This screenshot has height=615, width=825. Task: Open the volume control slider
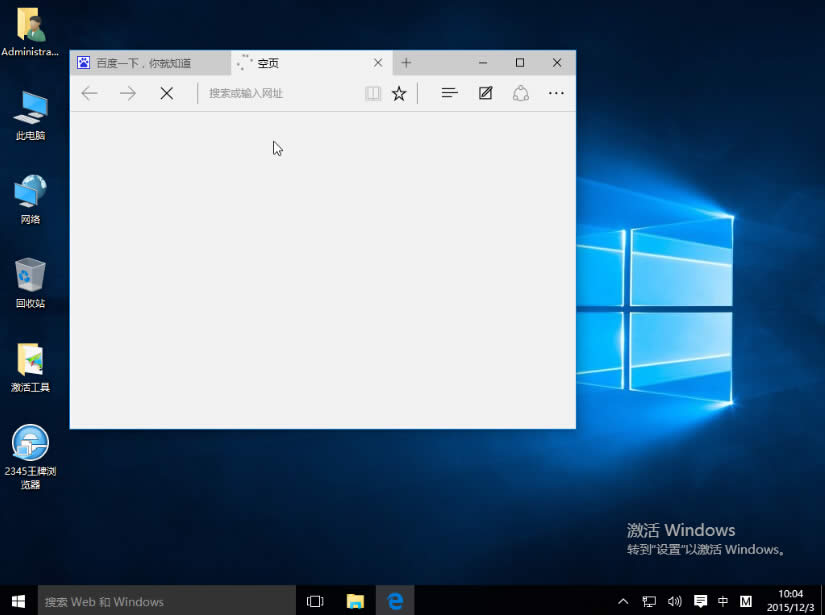click(x=675, y=601)
